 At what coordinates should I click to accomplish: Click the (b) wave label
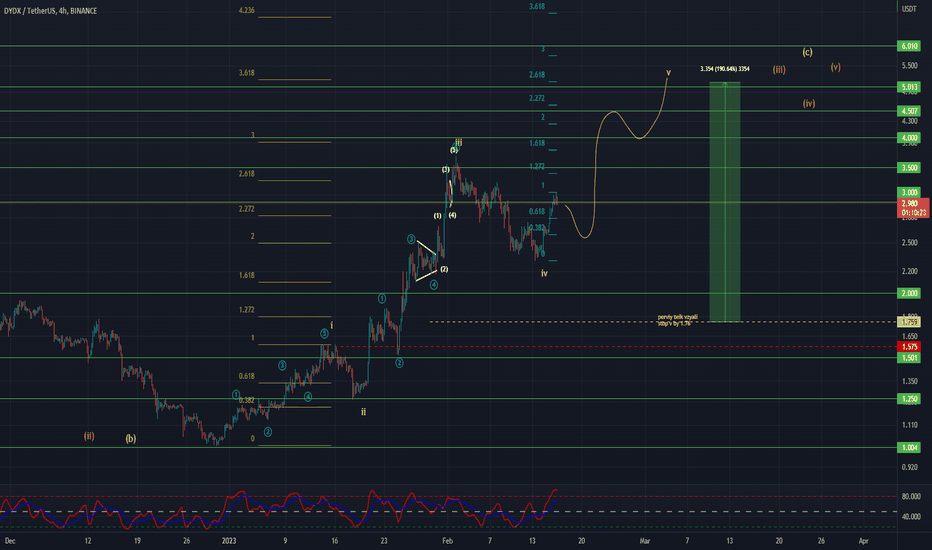click(131, 439)
